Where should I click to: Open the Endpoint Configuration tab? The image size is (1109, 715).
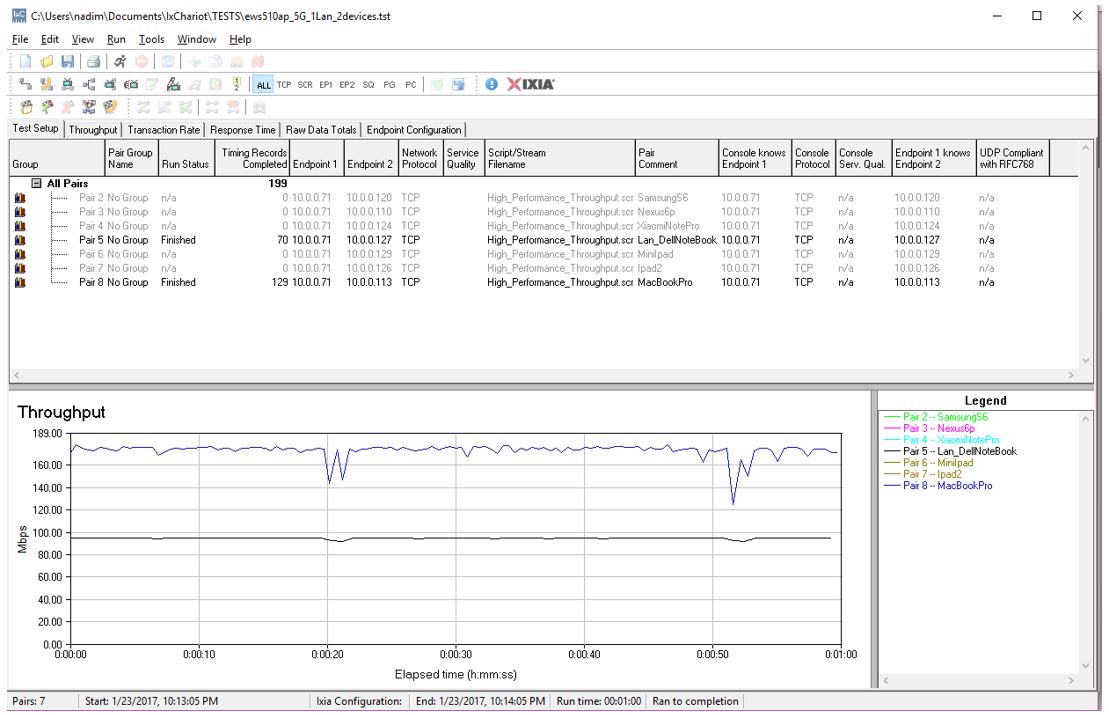(414, 130)
